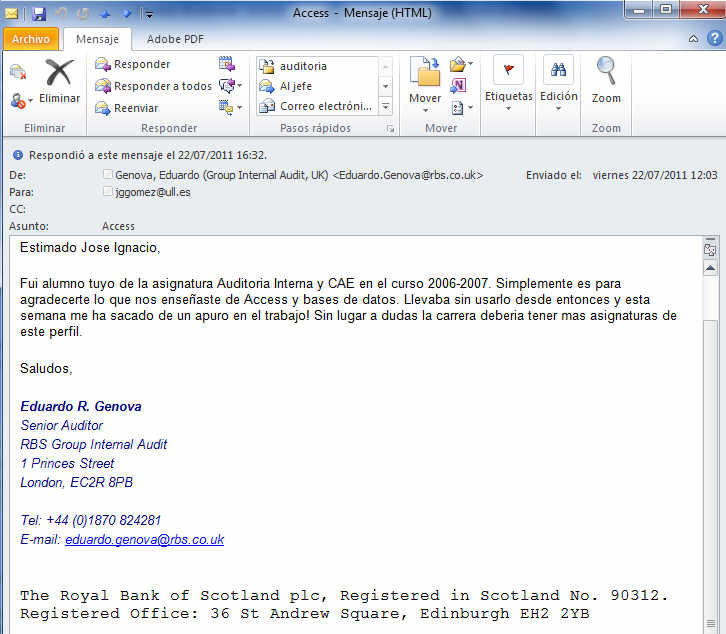Open the Archivo tab

[32, 39]
